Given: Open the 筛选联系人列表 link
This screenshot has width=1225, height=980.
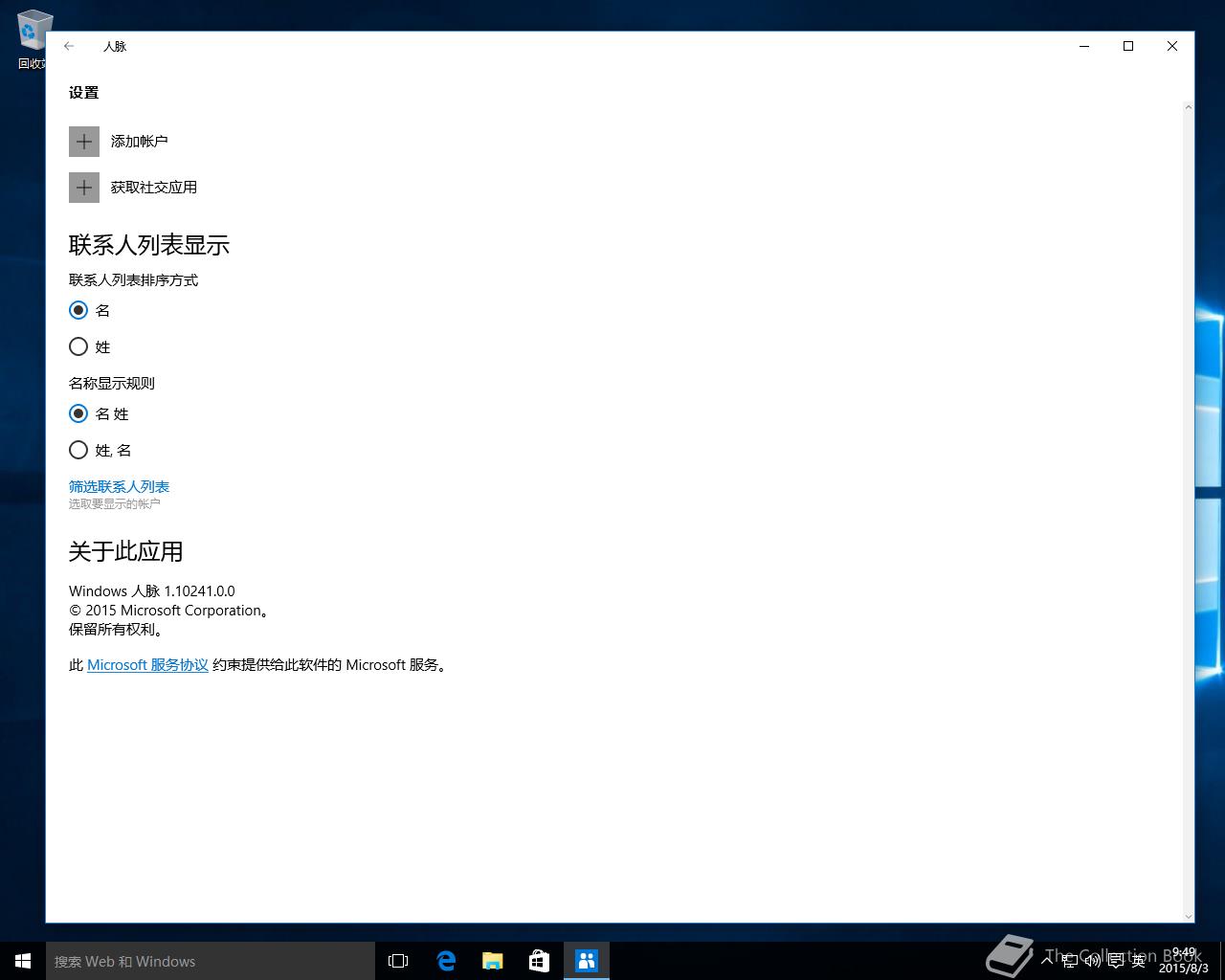Looking at the screenshot, I should [119, 486].
